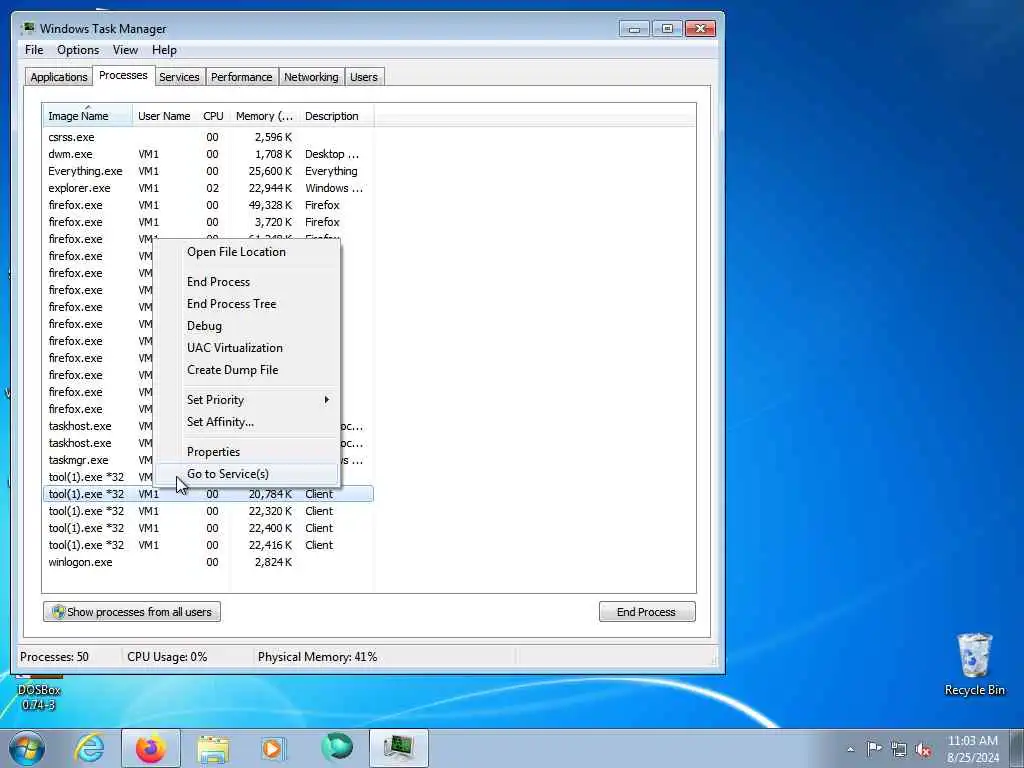Open Properties from the context menu
1024x768 pixels.
247,452
